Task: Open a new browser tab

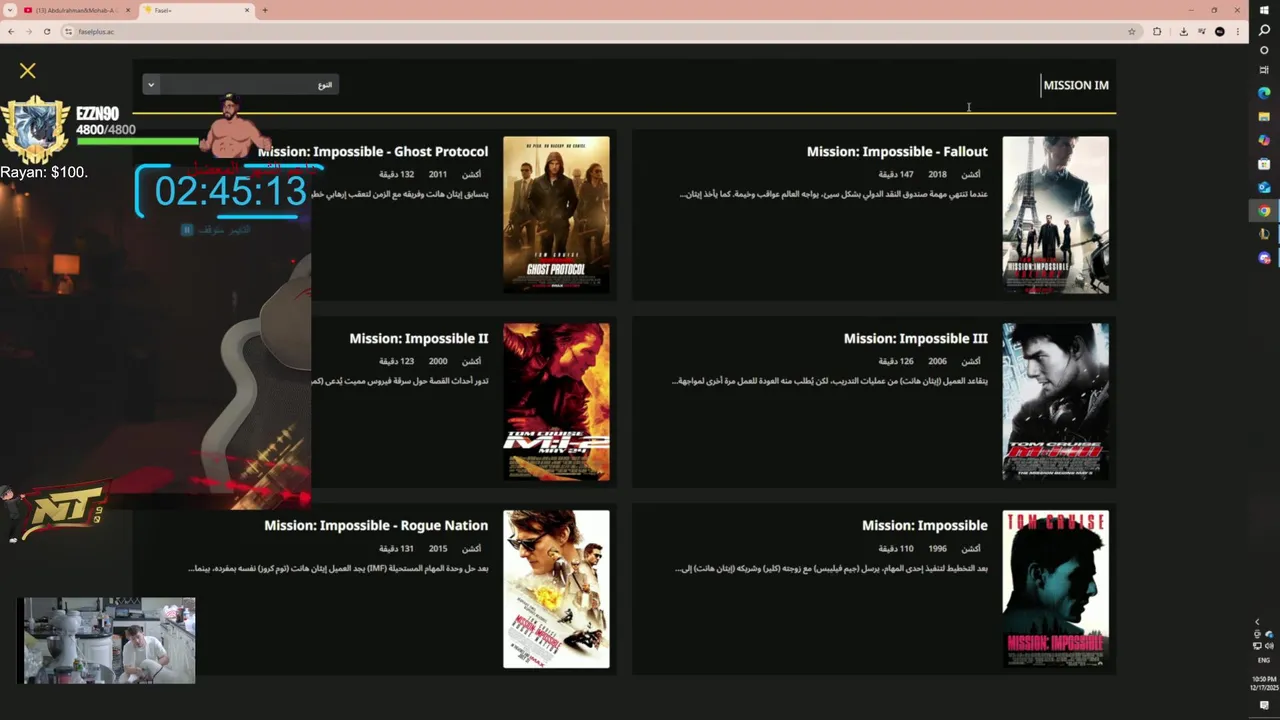Action: coord(265,10)
